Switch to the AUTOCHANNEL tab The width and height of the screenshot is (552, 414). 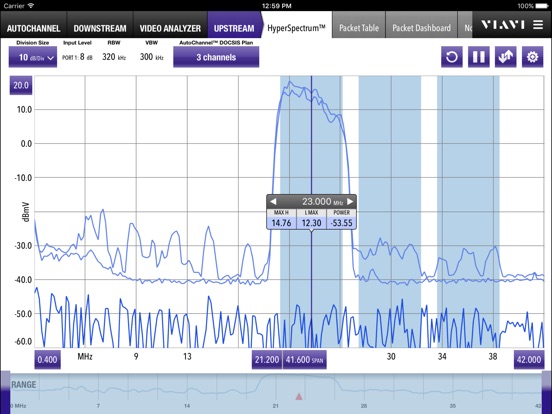tap(33, 28)
